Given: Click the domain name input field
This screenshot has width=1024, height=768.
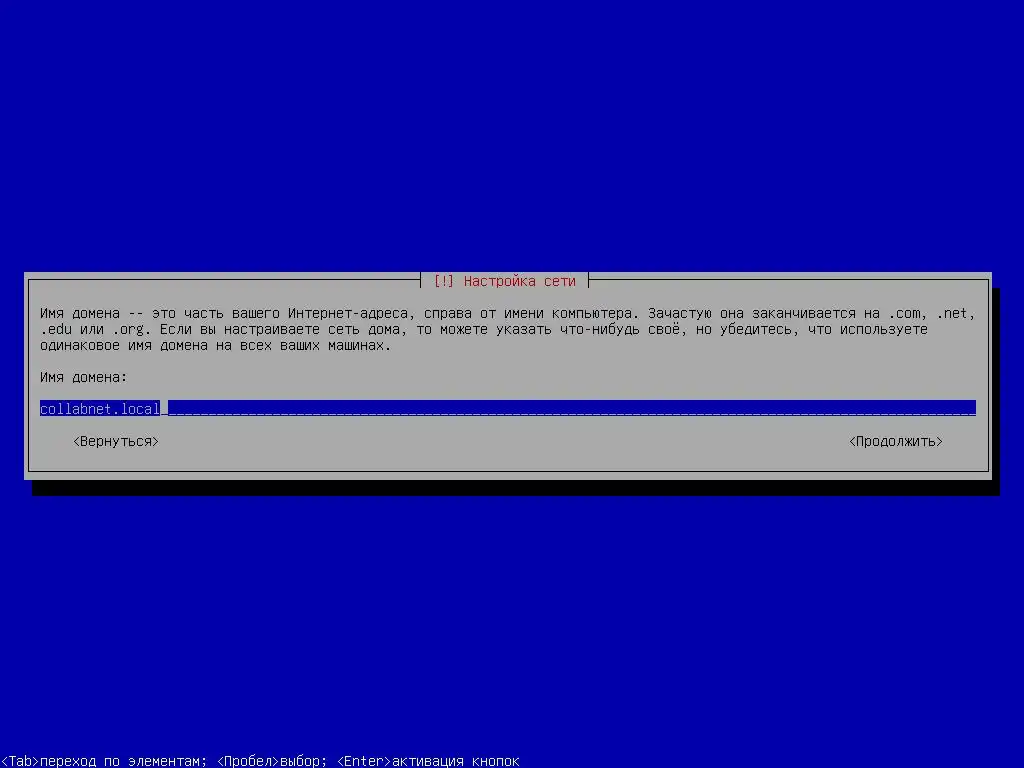Looking at the screenshot, I should (x=507, y=409).
